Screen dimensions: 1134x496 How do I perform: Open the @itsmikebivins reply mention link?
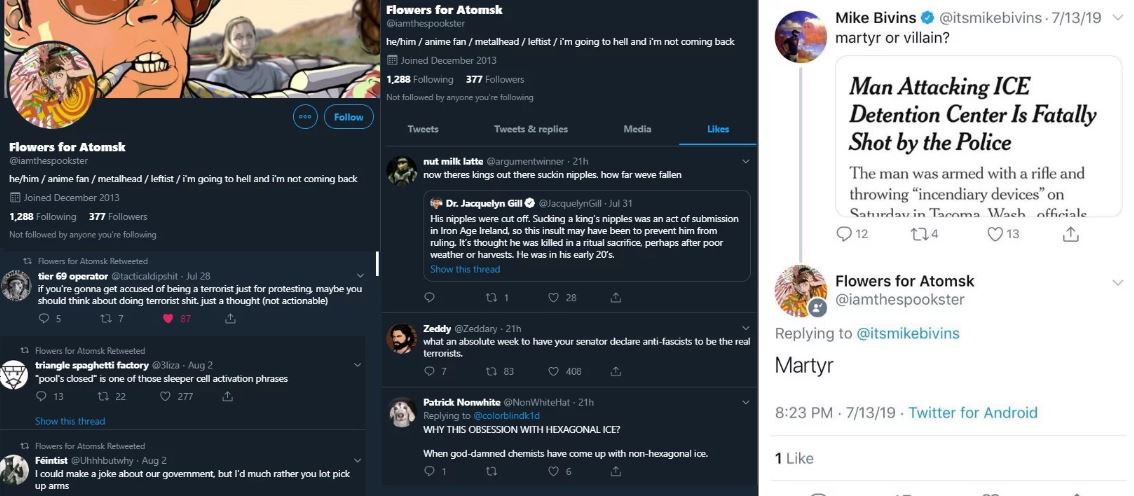[908, 333]
